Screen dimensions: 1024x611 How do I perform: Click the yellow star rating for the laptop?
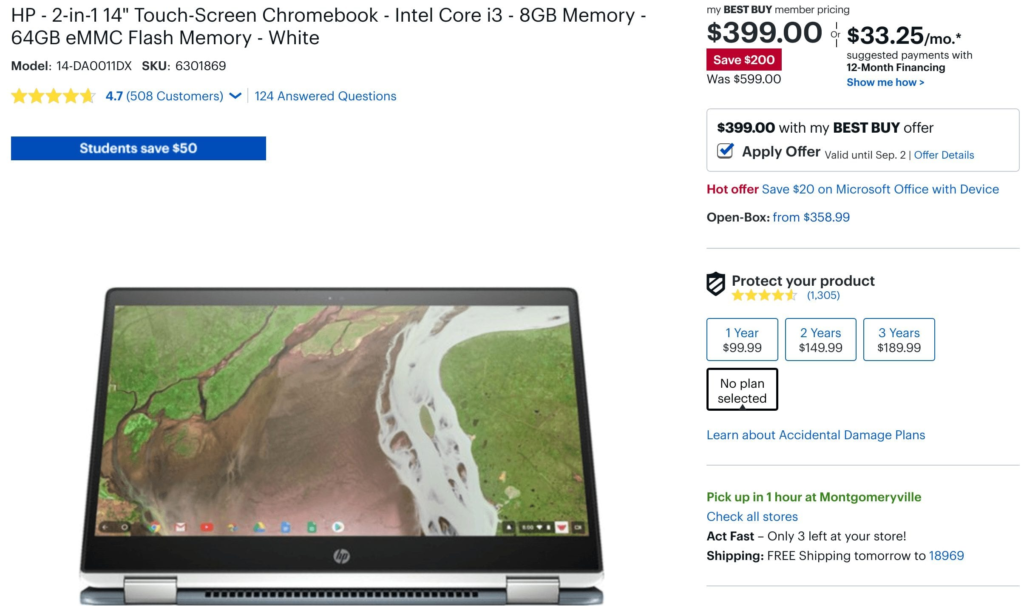coord(53,97)
